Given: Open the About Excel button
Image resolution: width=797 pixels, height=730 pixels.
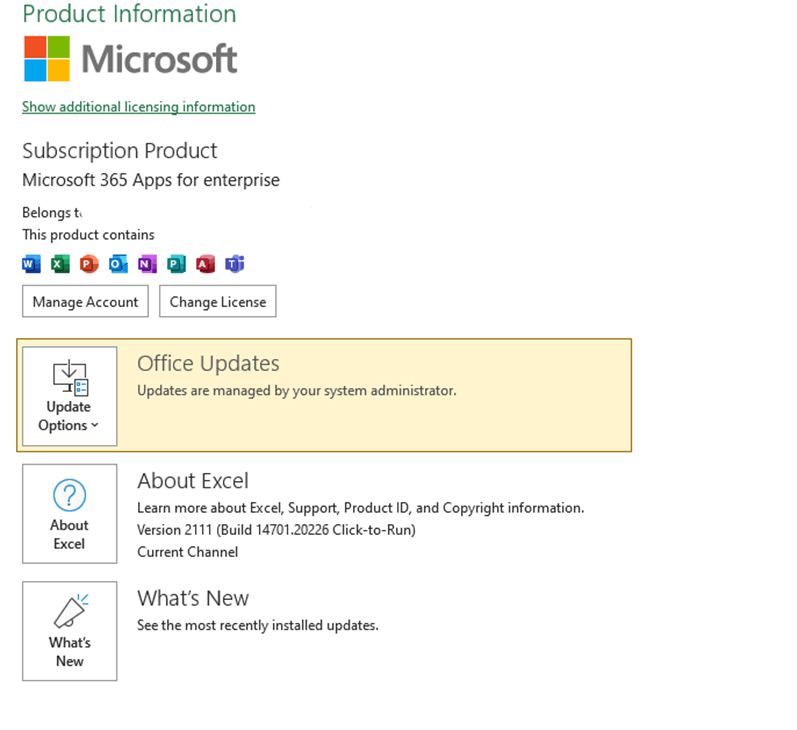Looking at the screenshot, I should click(x=70, y=513).
